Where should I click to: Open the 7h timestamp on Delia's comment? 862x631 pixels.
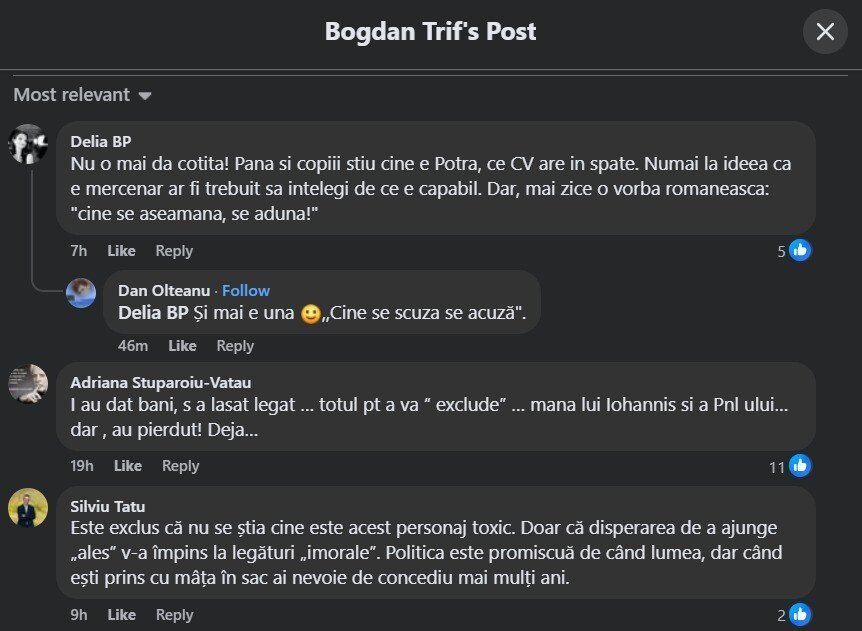point(79,251)
